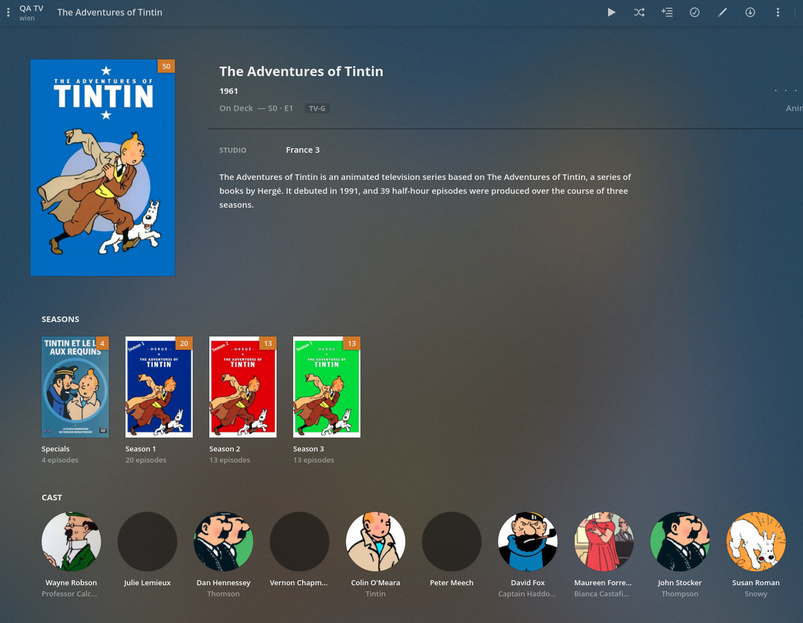Click the 'Dan Hennessey' name label

223,583
